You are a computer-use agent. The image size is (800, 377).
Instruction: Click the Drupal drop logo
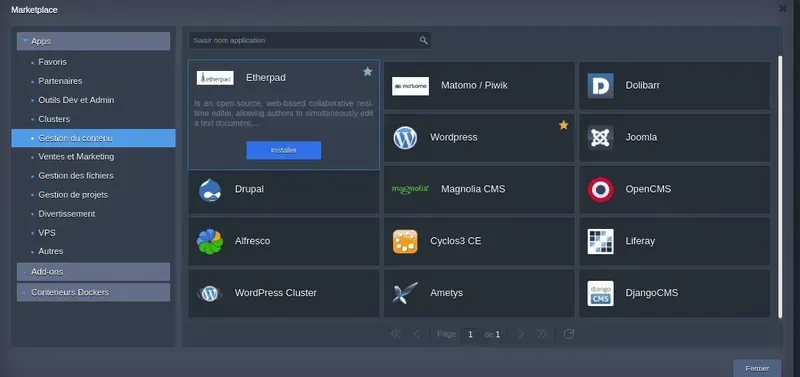tap(210, 190)
